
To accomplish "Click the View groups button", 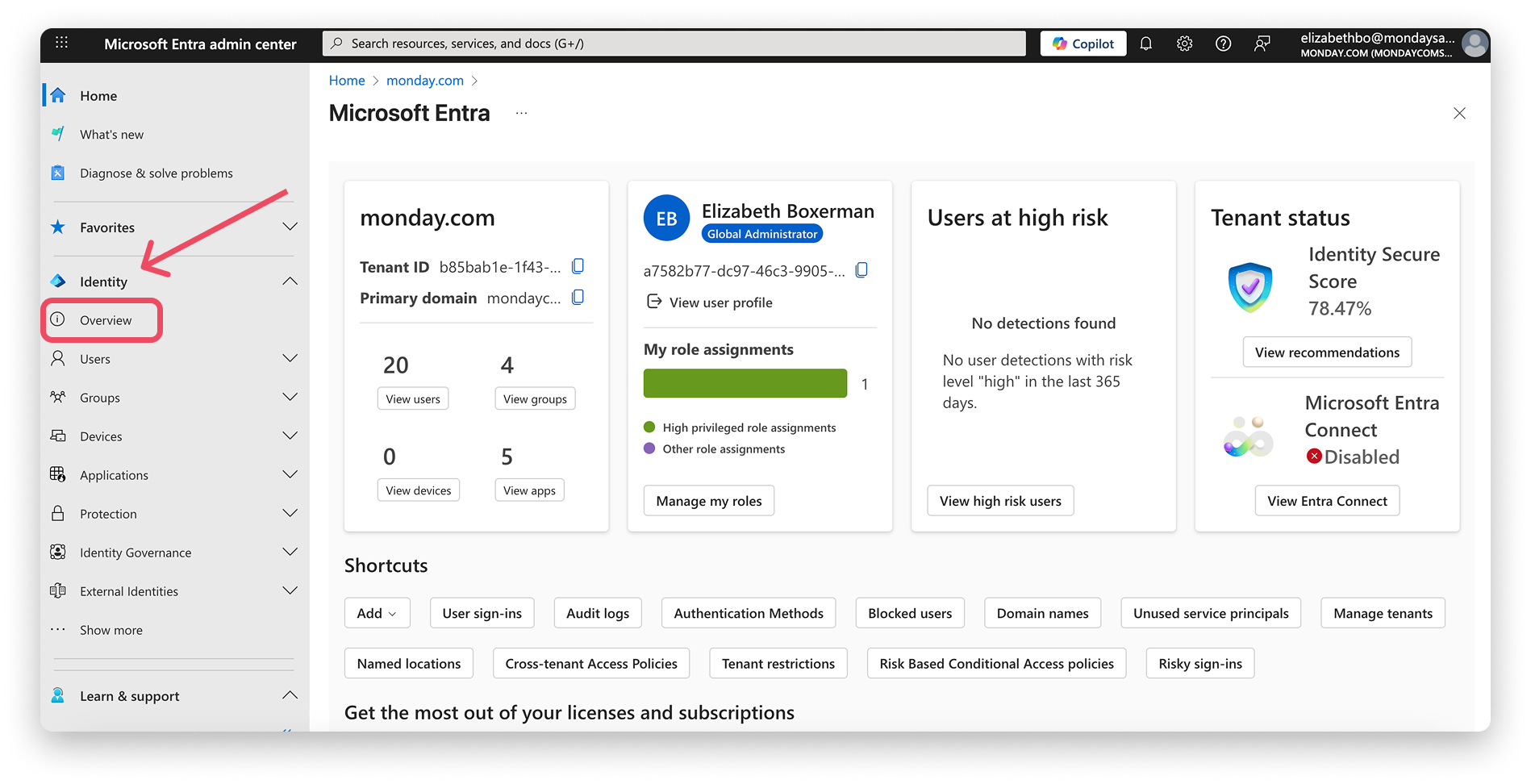I will (x=535, y=398).
